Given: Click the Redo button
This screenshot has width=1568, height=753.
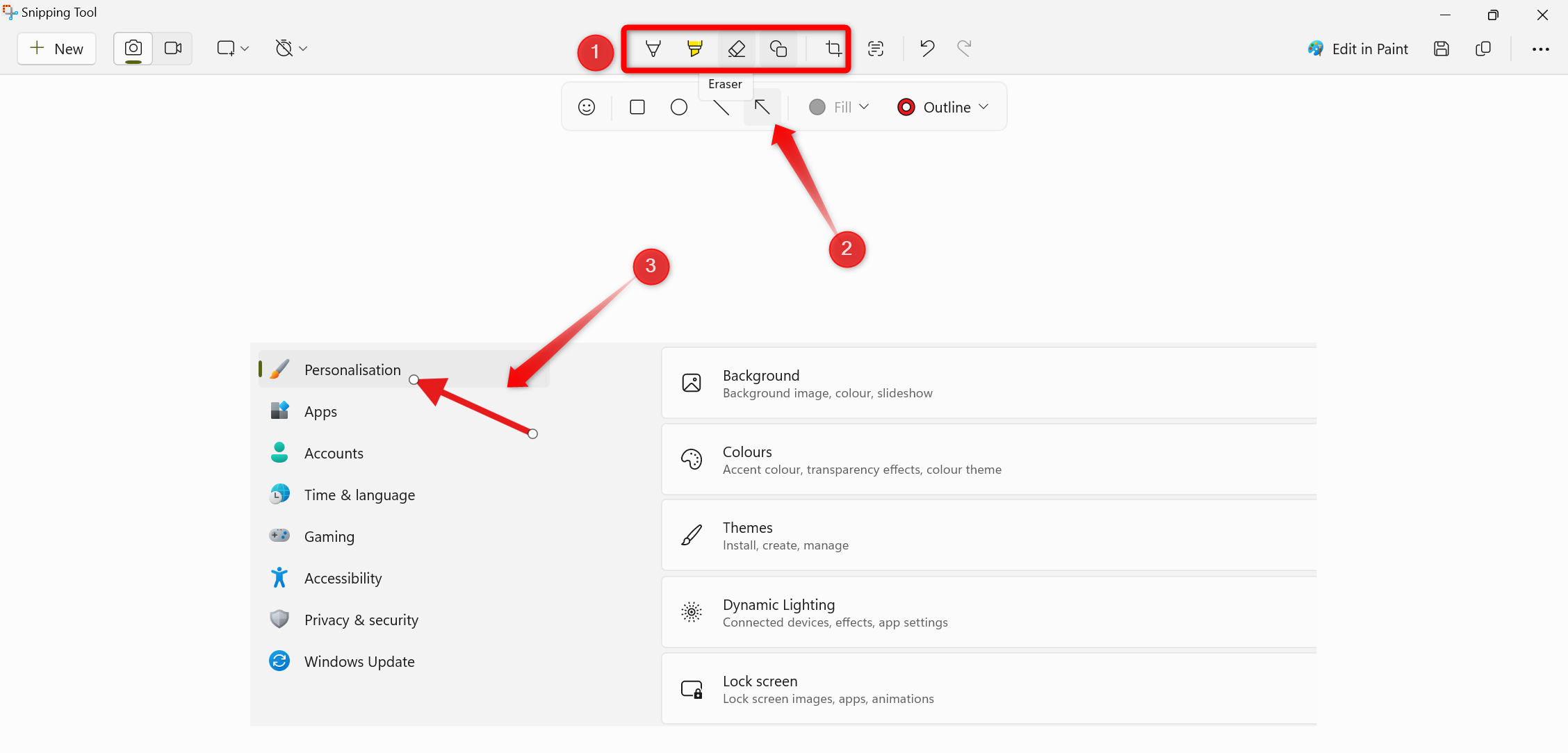Looking at the screenshot, I should point(963,47).
